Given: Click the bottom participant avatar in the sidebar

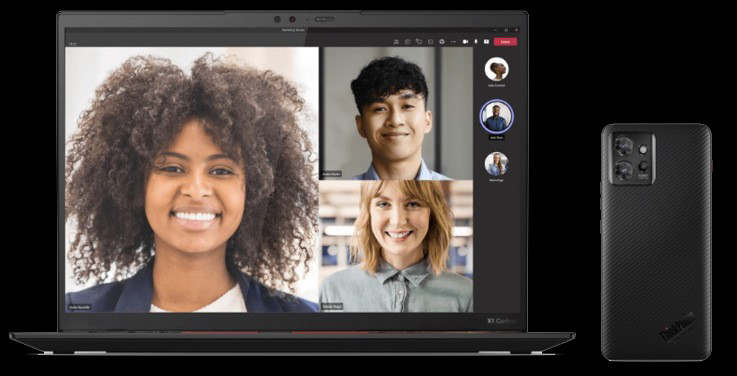Looking at the screenshot, I should click(x=496, y=164).
